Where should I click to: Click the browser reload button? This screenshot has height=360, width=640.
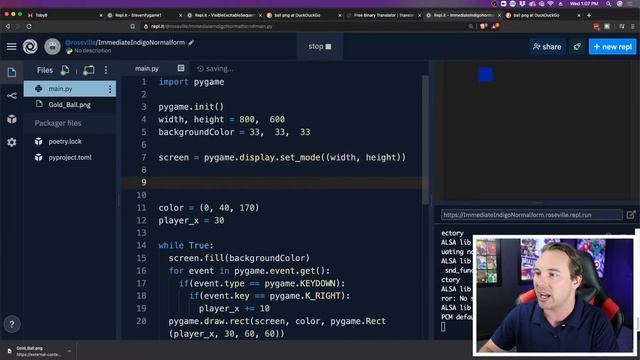tap(29, 27)
